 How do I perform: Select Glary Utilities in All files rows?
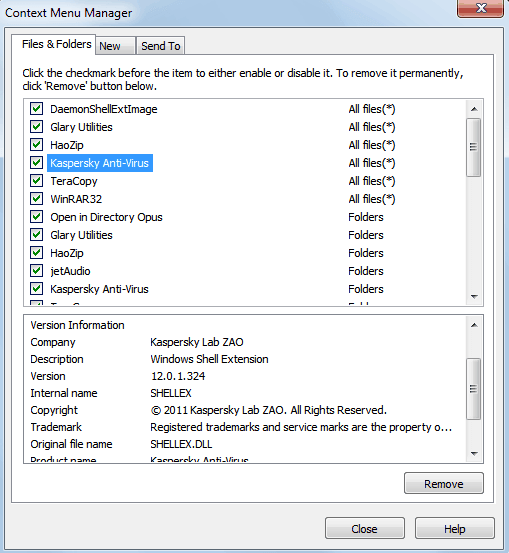81,127
